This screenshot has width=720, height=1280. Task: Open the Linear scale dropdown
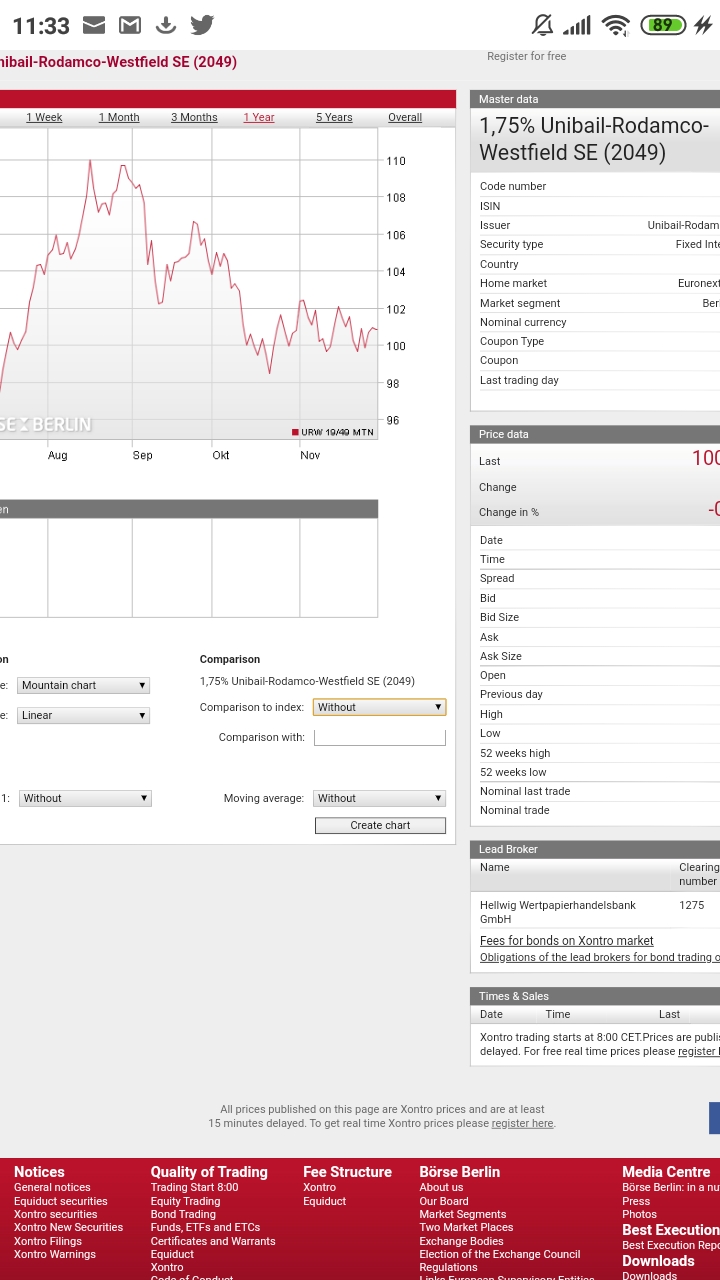point(84,715)
